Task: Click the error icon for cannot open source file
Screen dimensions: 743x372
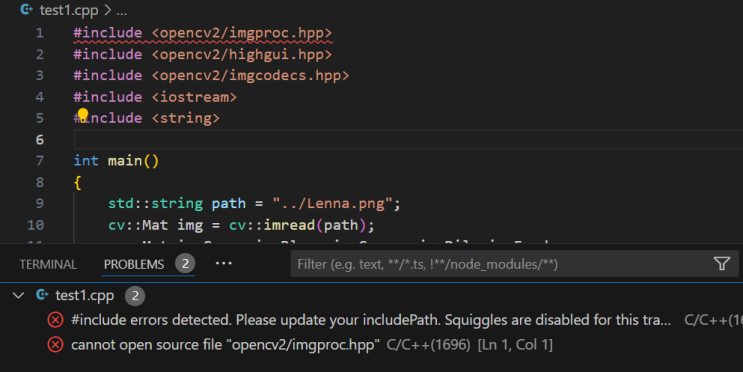Action: point(55,345)
